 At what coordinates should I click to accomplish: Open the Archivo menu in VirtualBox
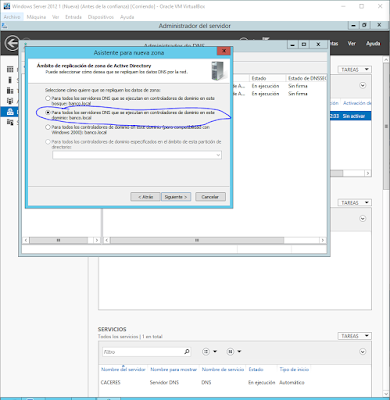[x=12, y=17]
